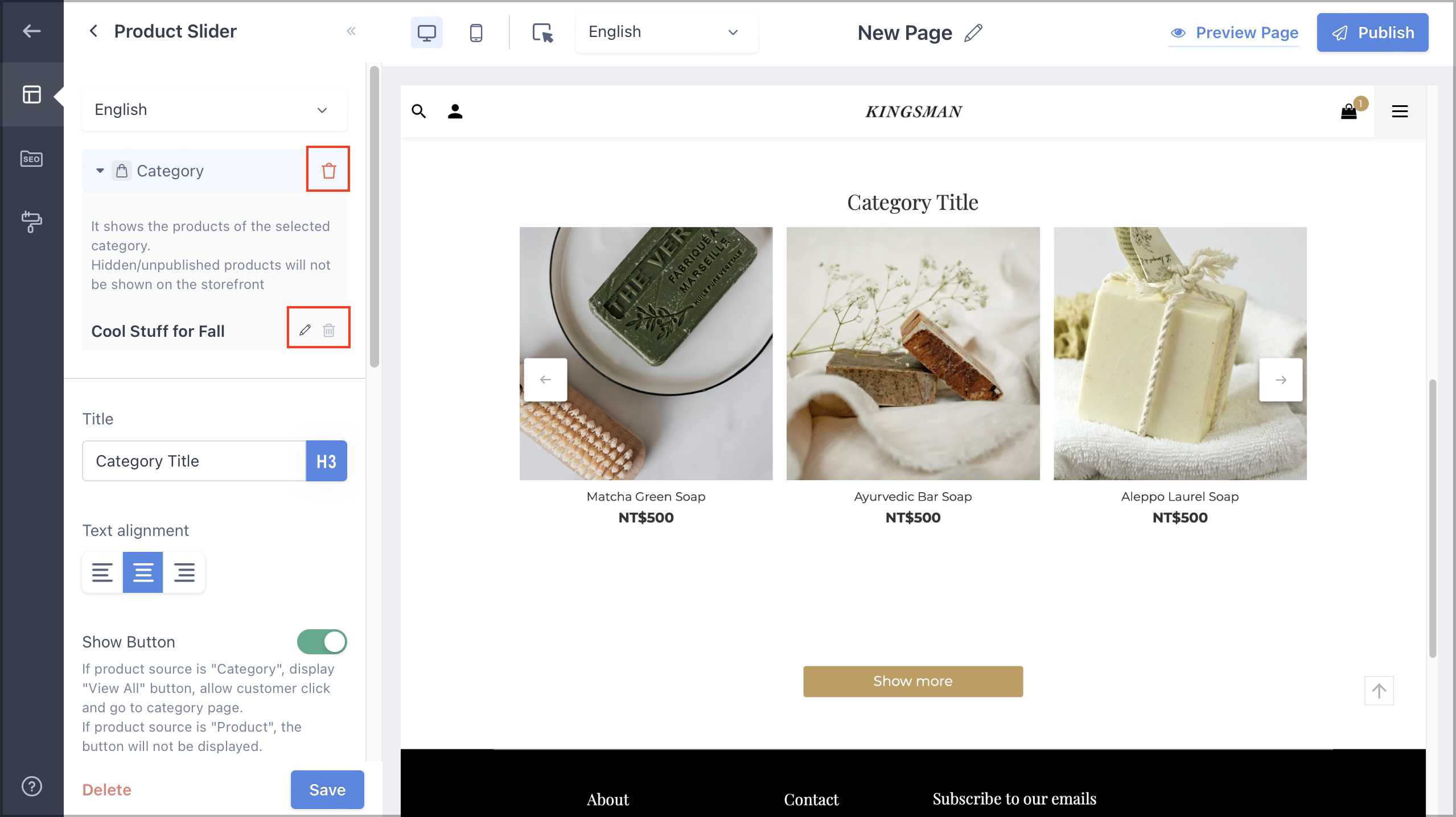The image size is (1456, 817).
Task: Remove Cool Stuff for Fall with trash icon
Action: (x=329, y=330)
